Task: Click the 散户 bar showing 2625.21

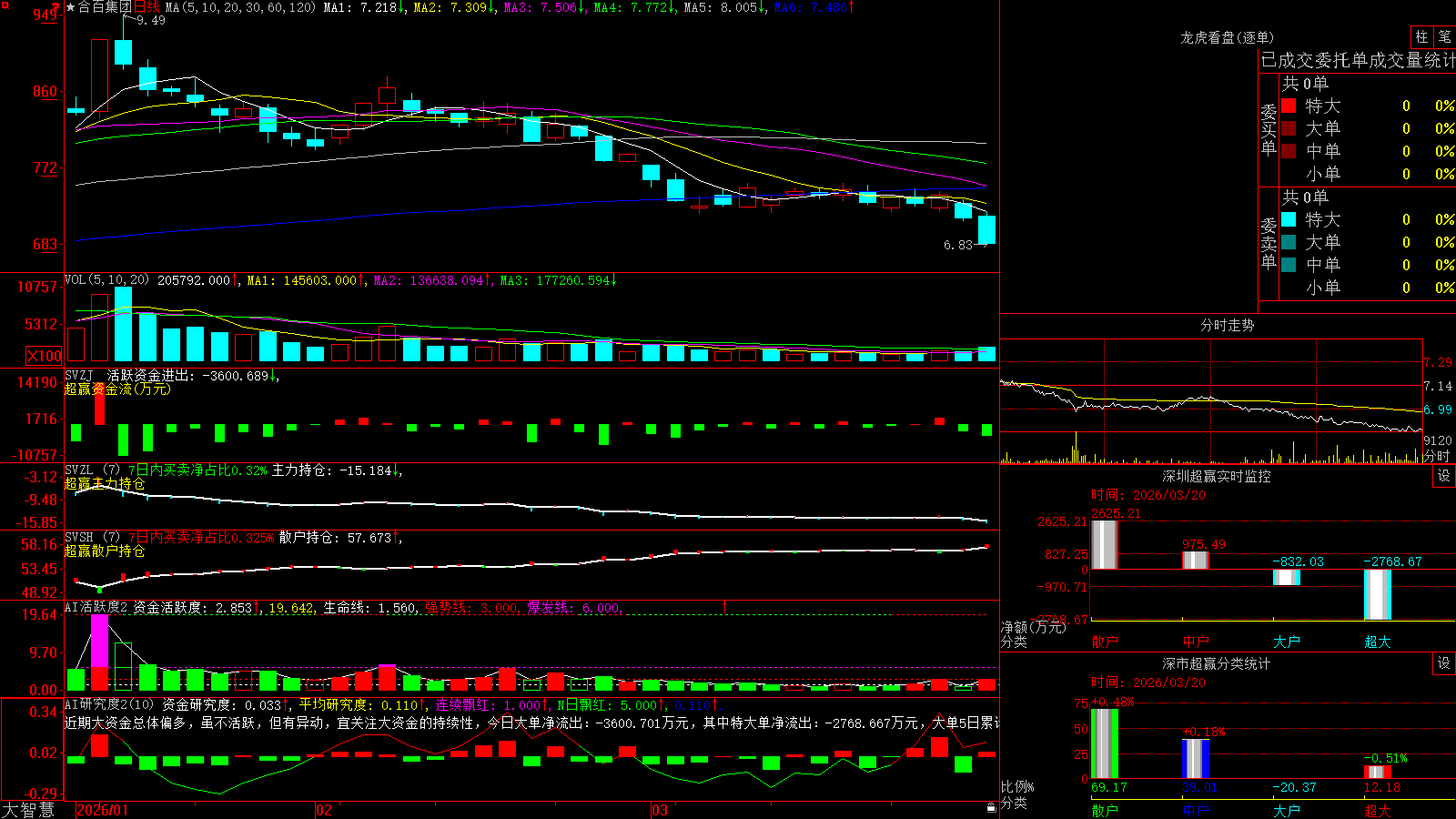Action: [x=1105, y=544]
